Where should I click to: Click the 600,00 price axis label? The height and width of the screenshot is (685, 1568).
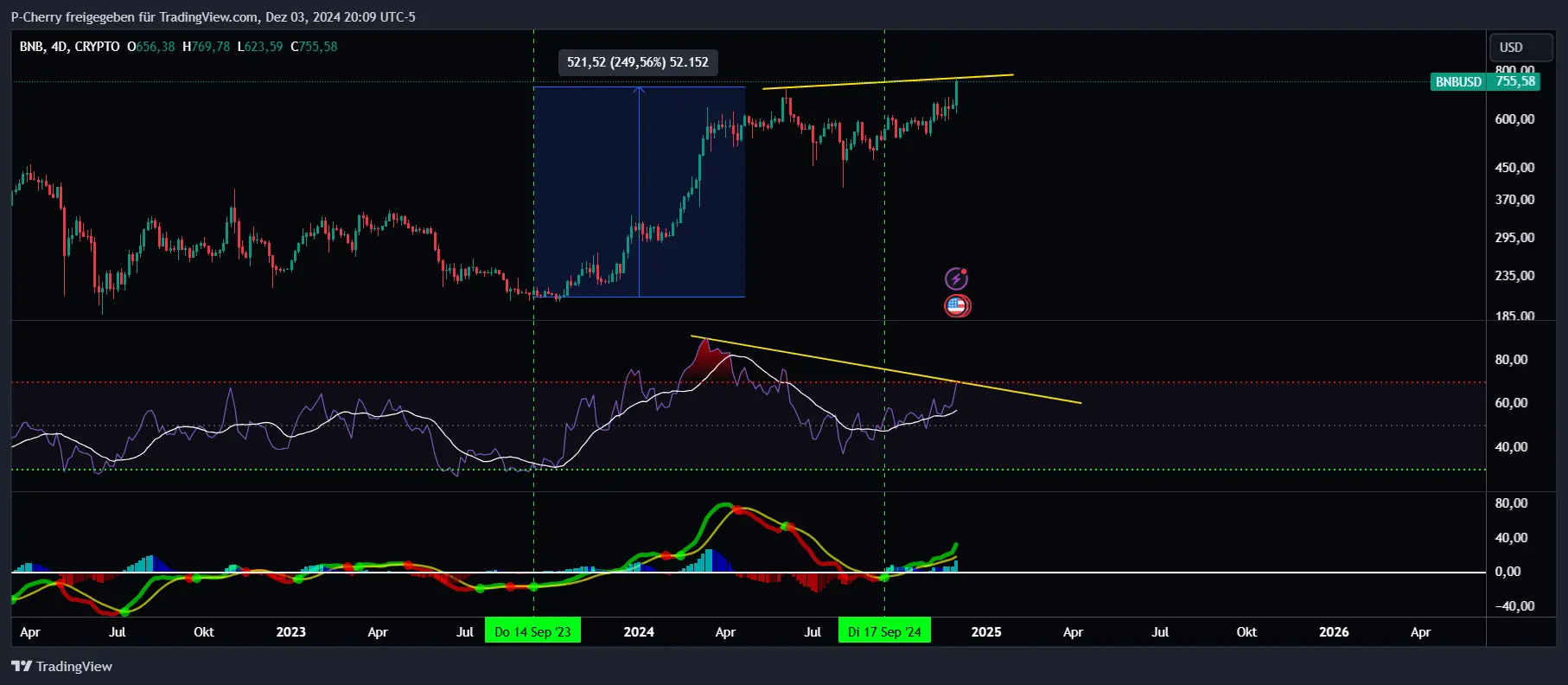coord(1515,119)
